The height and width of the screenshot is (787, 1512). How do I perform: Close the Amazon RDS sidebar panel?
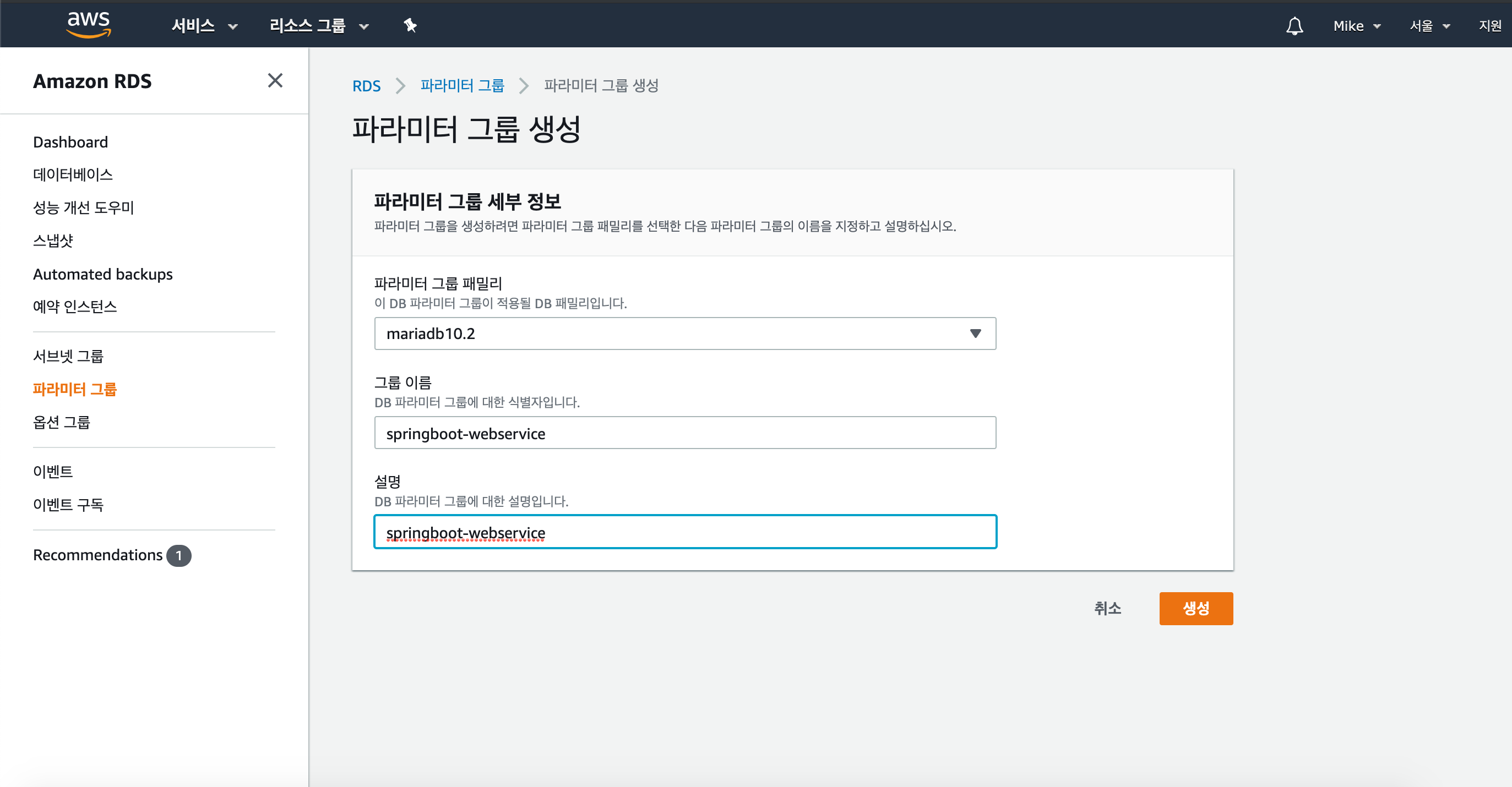[x=275, y=80]
